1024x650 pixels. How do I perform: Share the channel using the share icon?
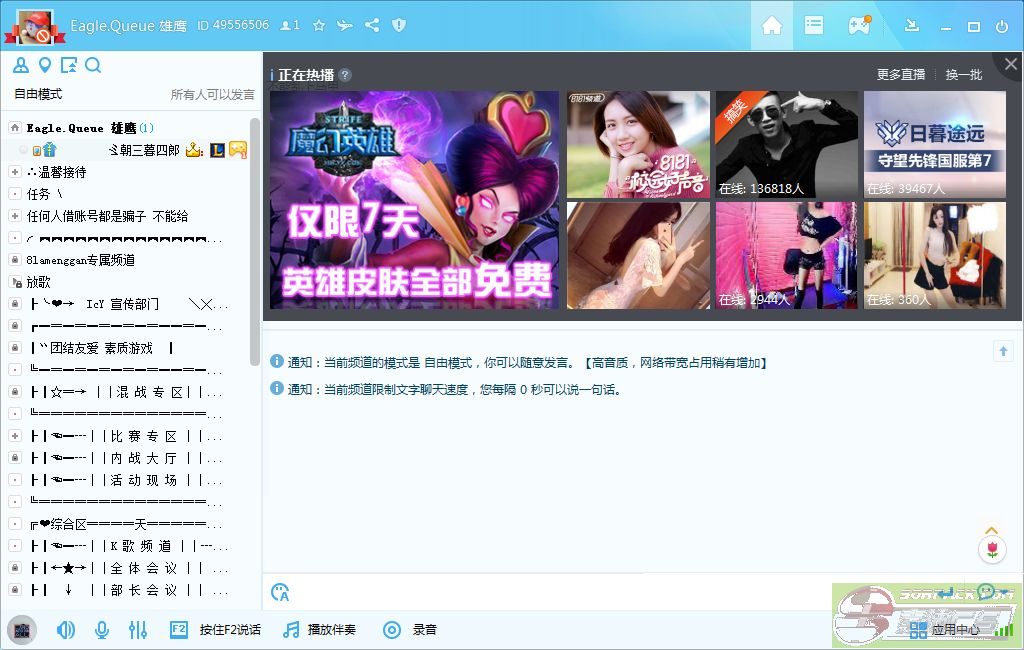[372, 25]
